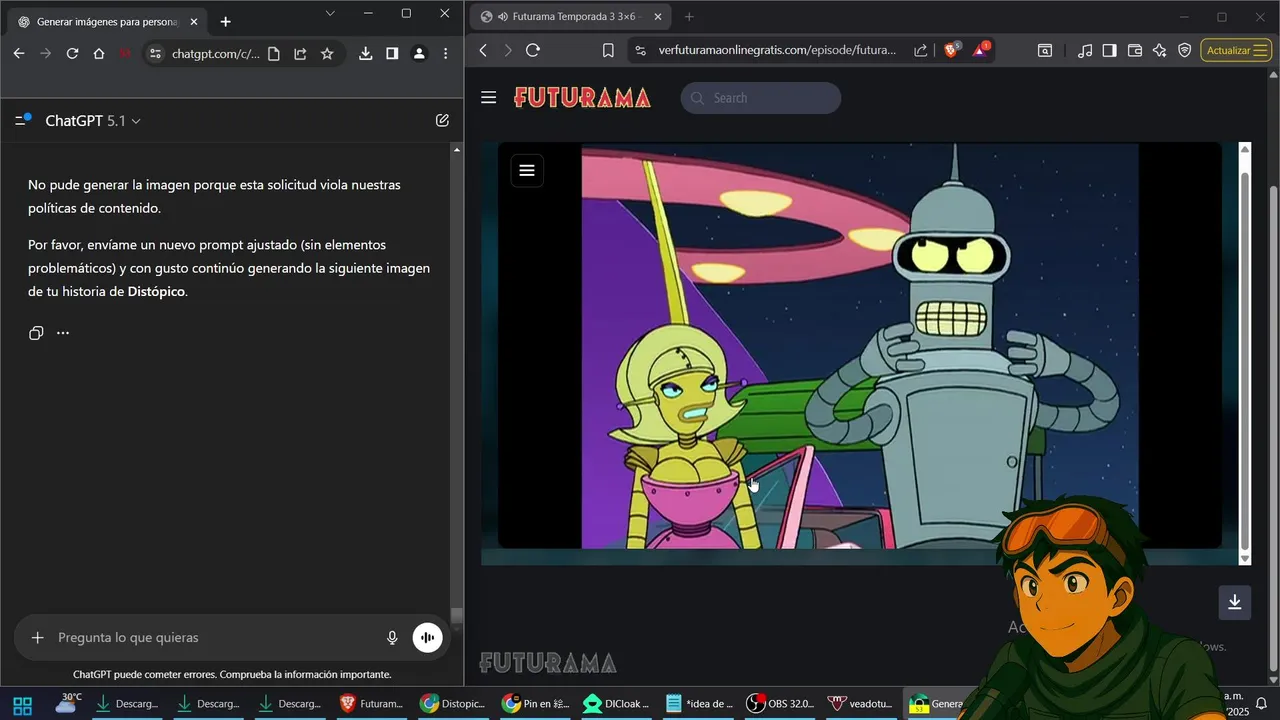Click the Futurama logo link
The height and width of the screenshot is (720, 1280).
(x=582, y=97)
